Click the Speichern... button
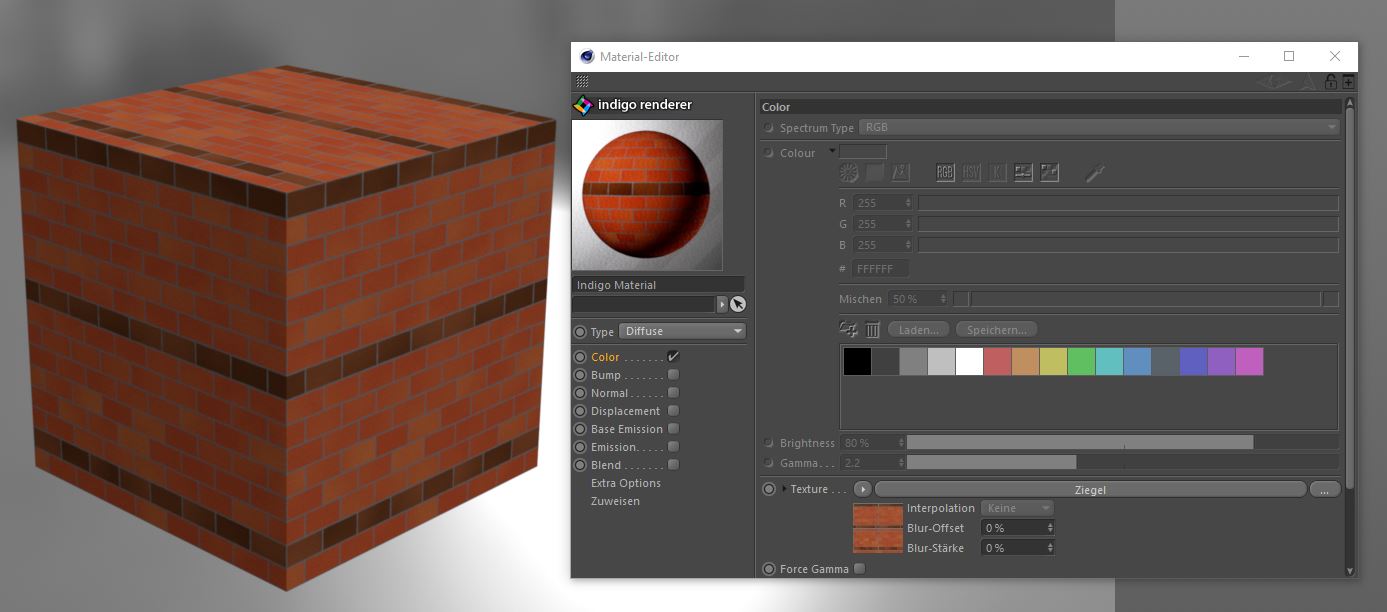 tap(996, 330)
